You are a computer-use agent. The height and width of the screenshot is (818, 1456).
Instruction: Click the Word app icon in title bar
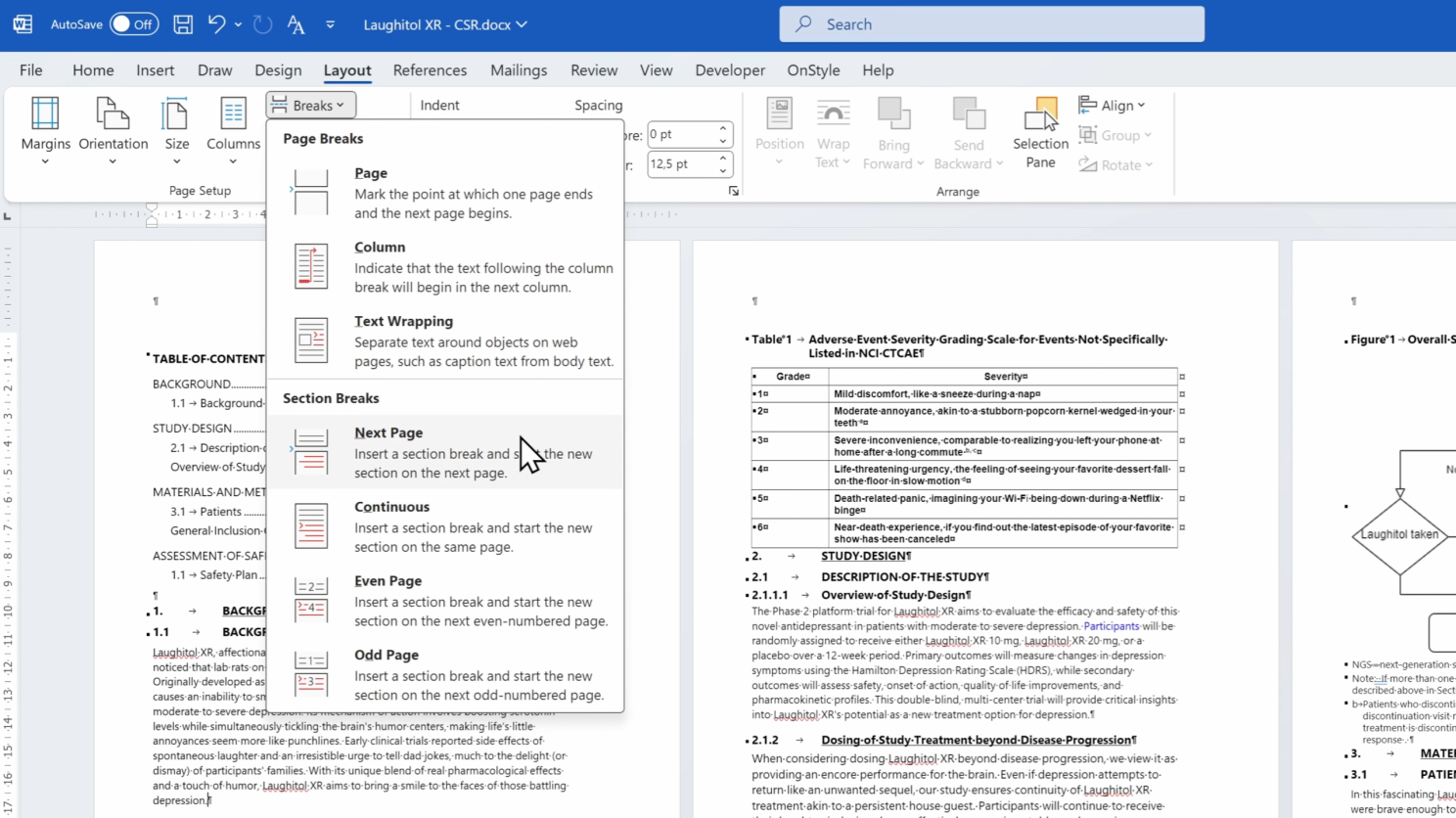tap(22, 24)
